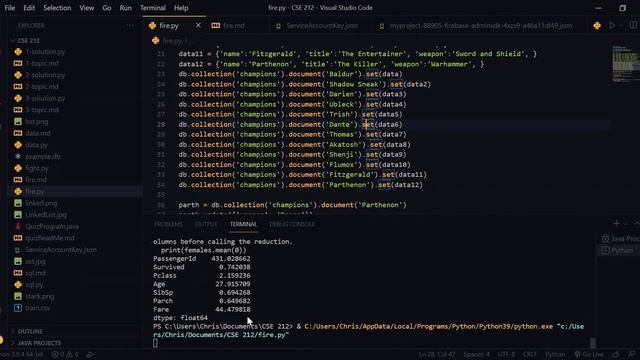Click image icon of LinkedList.jpg
The image size is (640, 360).
pyautogui.click(x=18, y=215)
